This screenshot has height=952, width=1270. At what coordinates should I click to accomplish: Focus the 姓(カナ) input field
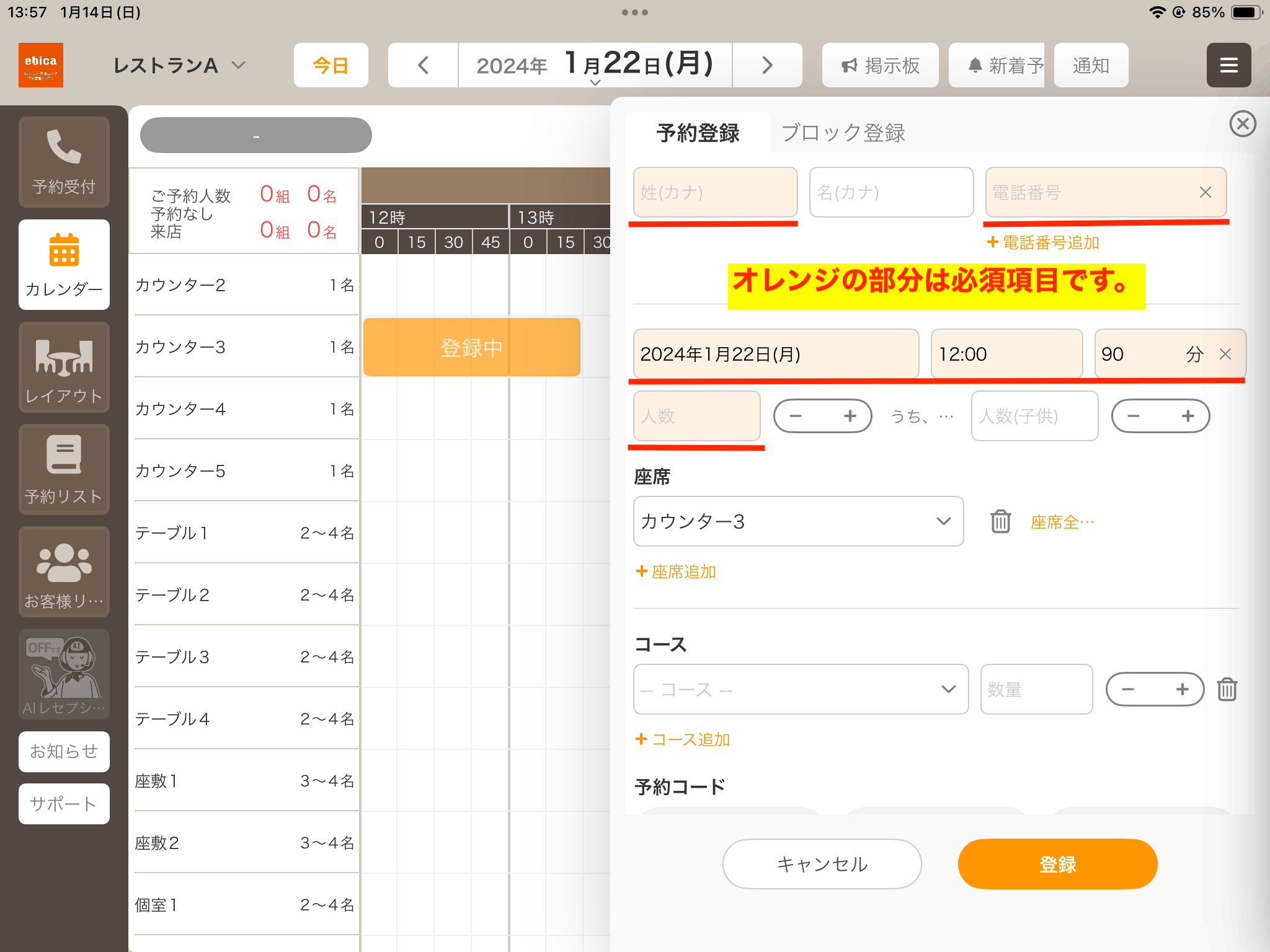point(715,192)
